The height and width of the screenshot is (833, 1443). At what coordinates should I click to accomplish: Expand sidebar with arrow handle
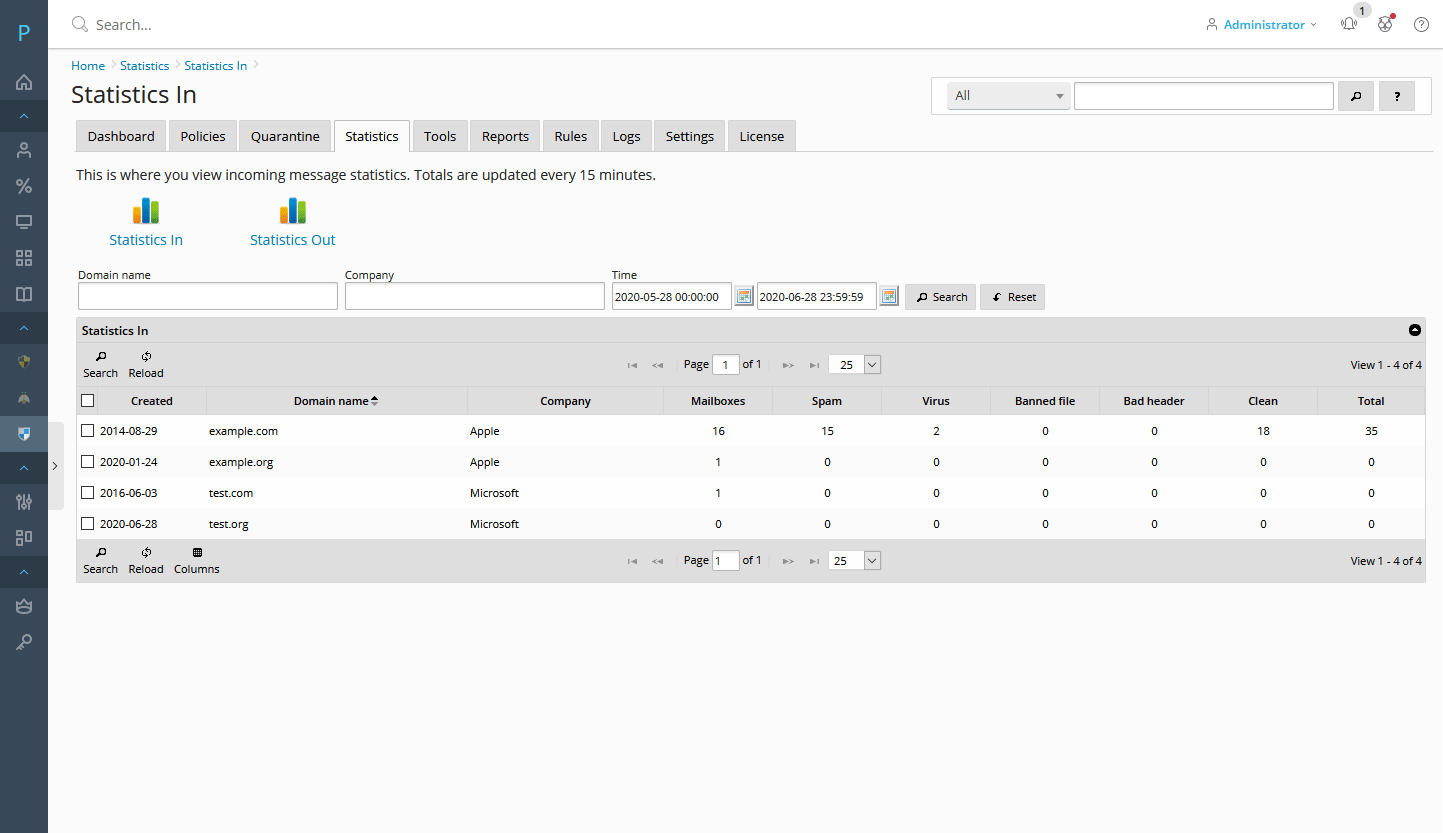tap(55, 465)
